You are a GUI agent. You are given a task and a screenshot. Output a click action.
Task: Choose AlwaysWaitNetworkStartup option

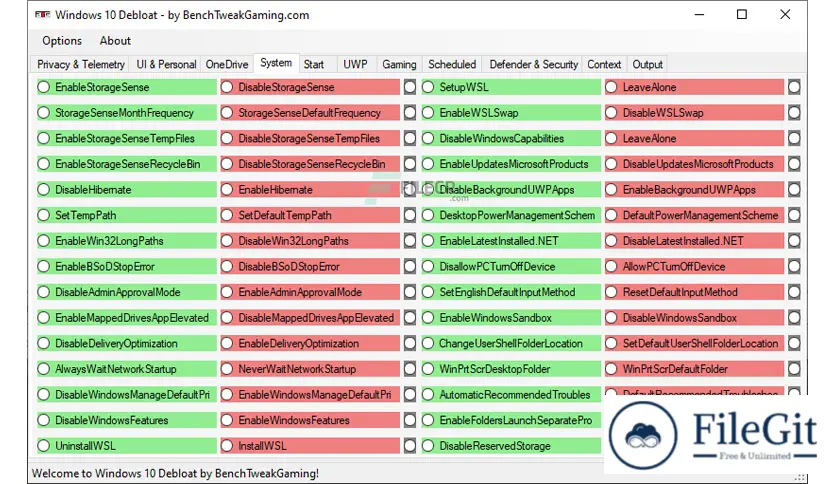127,369
